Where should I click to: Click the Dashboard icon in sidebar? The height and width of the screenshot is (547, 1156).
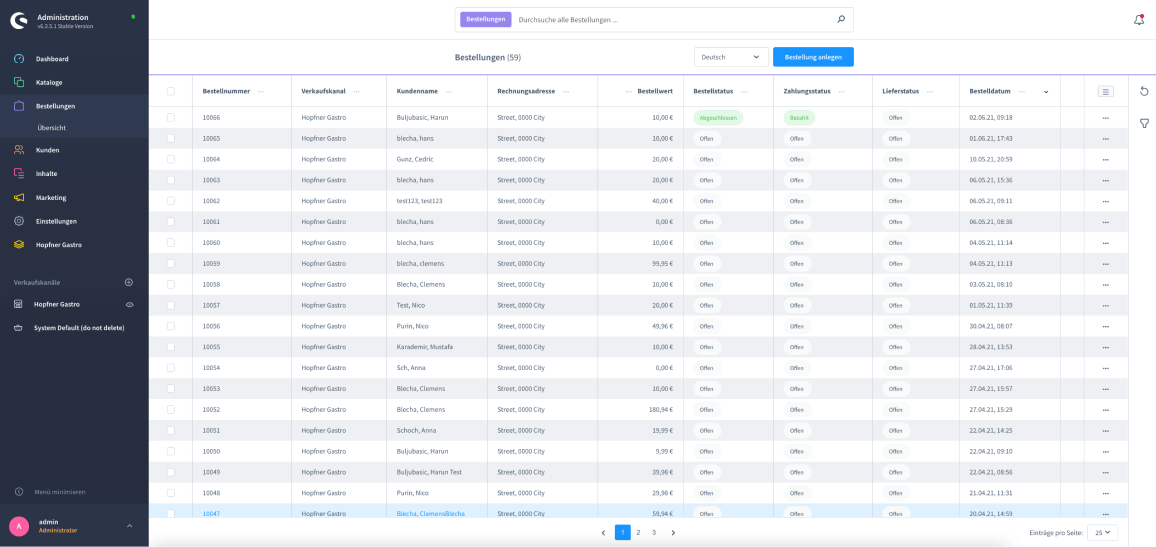(x=19, y=59)
